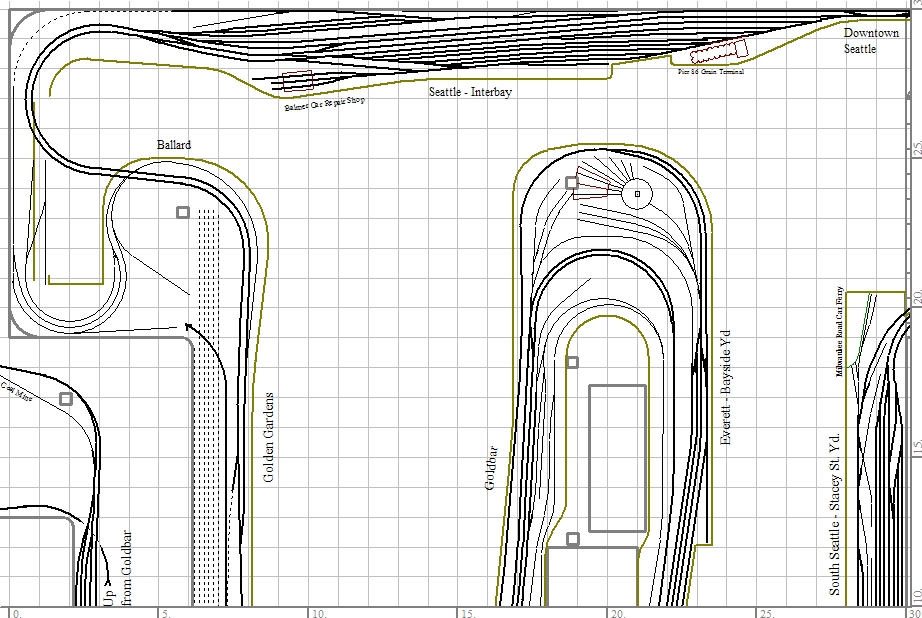Image resolution: width=922 pixels, height=618 pixels.
Task: Select the Milwaukee Road Car Ferry label
Action: point(841,330)
